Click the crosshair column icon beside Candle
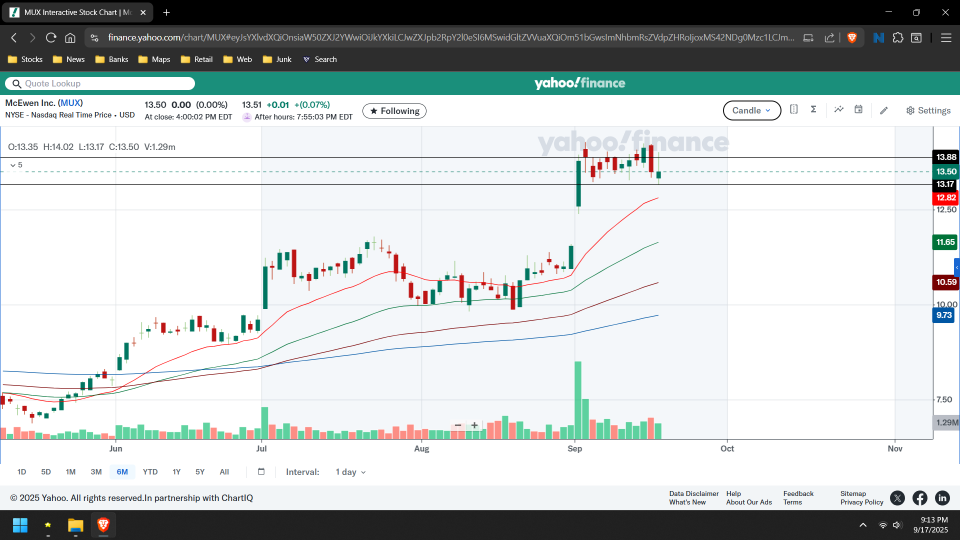This screenshot has width=960, height=540. pyautogui.click(x=794, y=110)
